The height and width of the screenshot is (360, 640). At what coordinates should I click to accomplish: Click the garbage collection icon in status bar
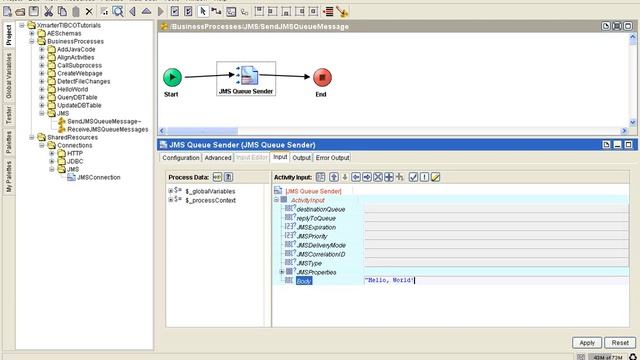tap(633, 357)
